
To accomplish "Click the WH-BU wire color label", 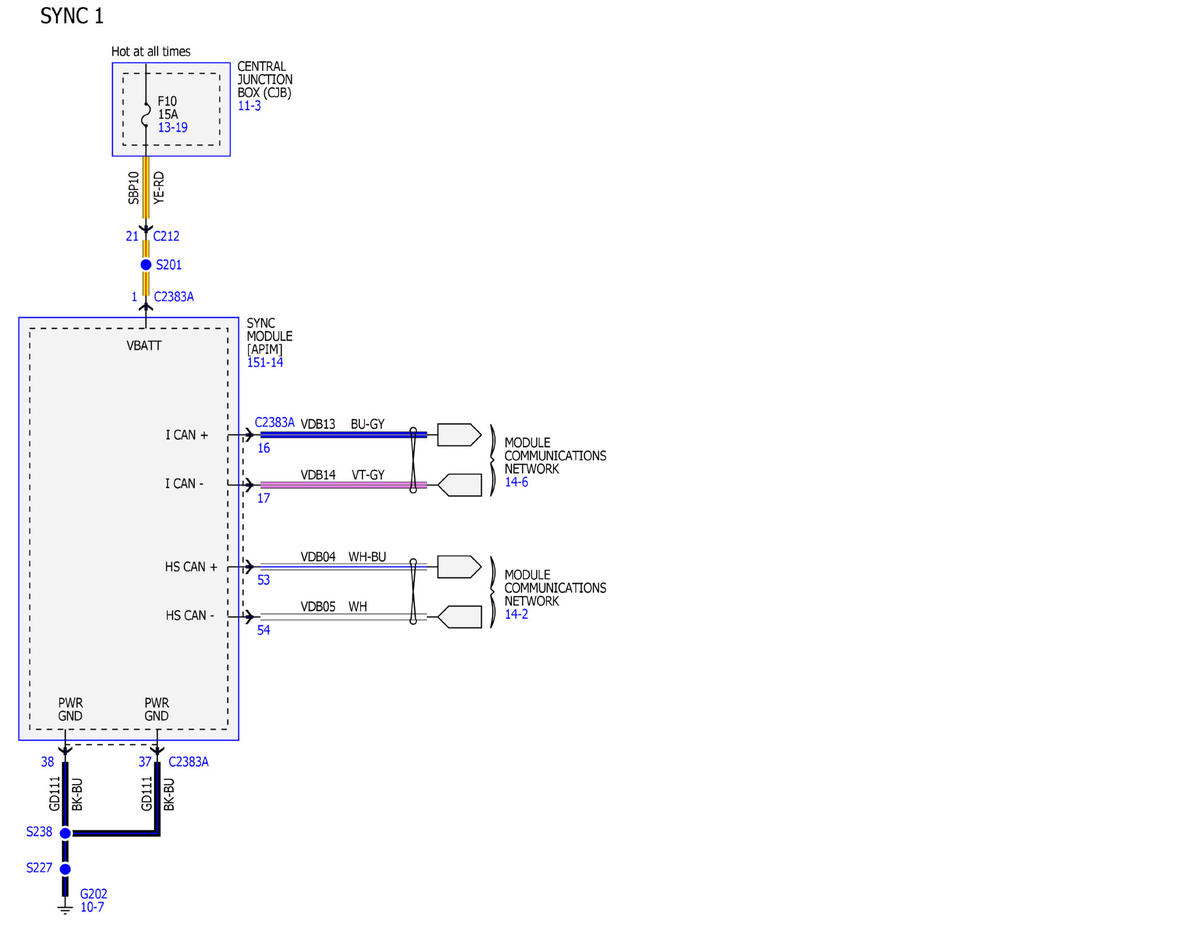I will click(367, 556).
